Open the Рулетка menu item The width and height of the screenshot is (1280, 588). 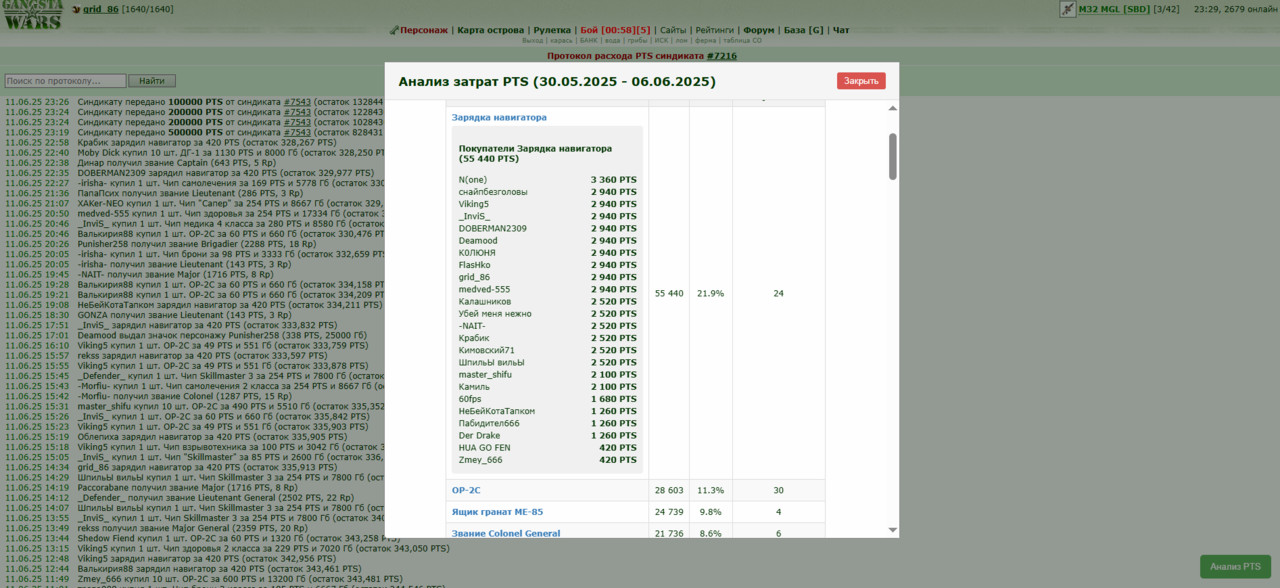[x=552, y=31]
